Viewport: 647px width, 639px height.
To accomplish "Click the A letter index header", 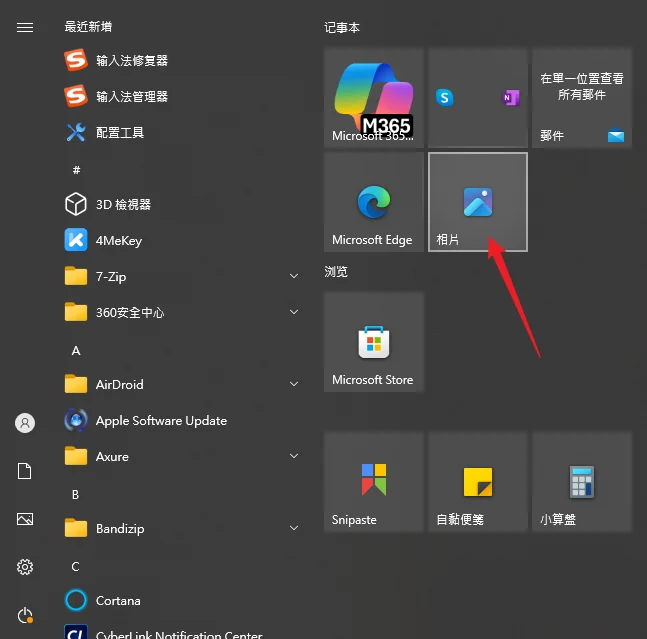I will click(76, 351).
